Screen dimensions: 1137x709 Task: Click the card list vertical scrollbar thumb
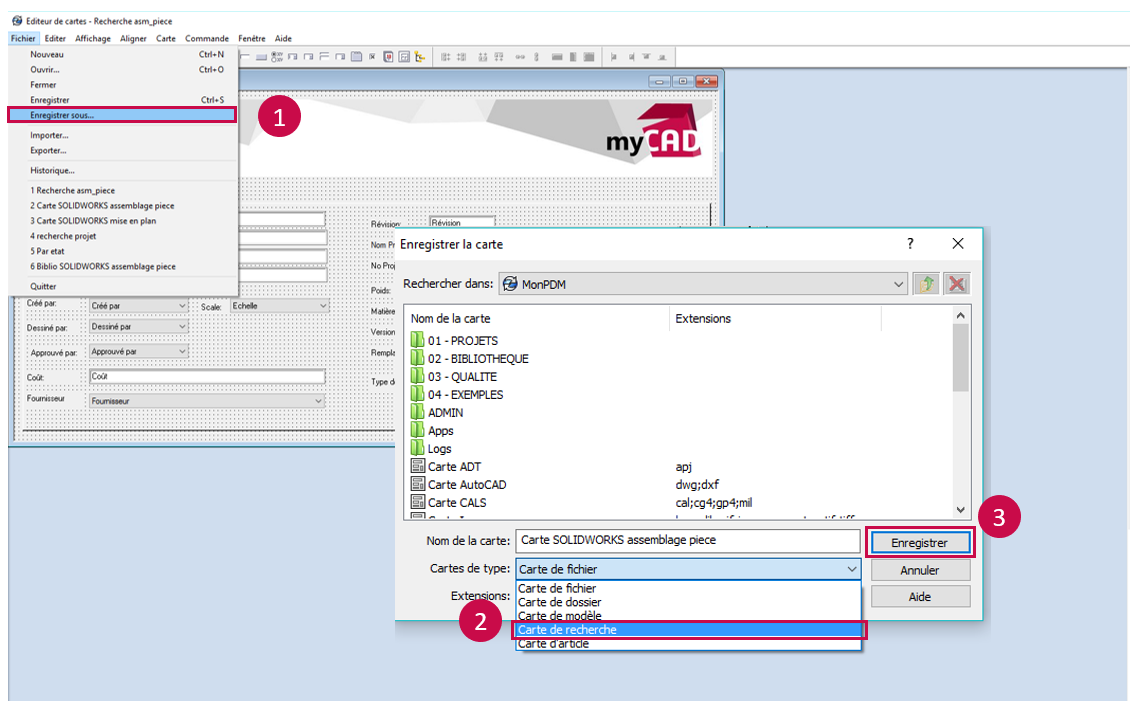[x=960, y=357]
